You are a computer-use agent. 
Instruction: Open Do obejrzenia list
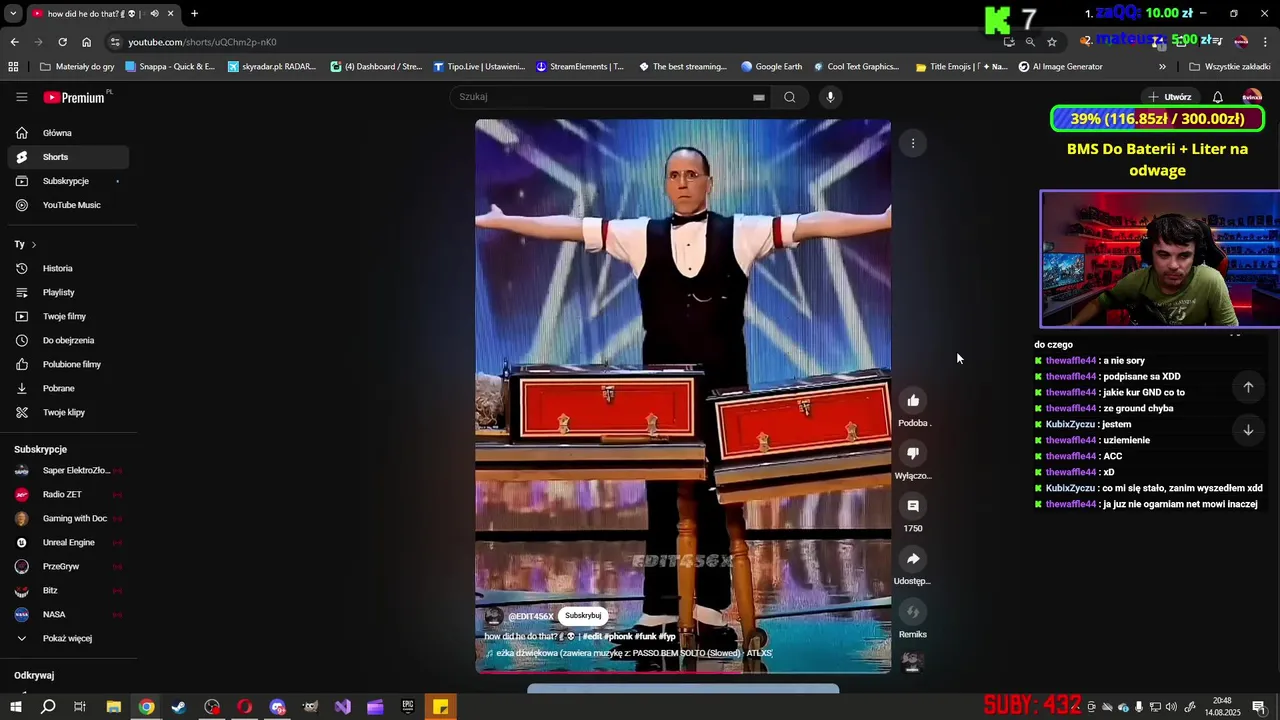[x=68, y=340]
